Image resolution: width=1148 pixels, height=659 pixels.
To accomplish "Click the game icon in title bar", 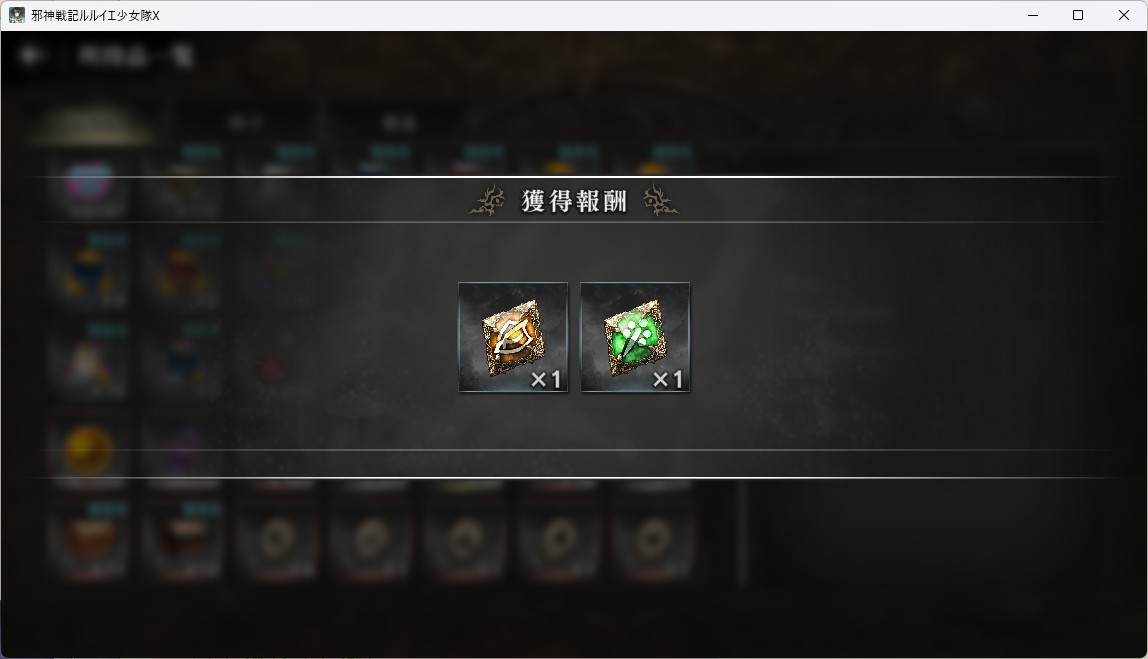I will pos(16,15).
